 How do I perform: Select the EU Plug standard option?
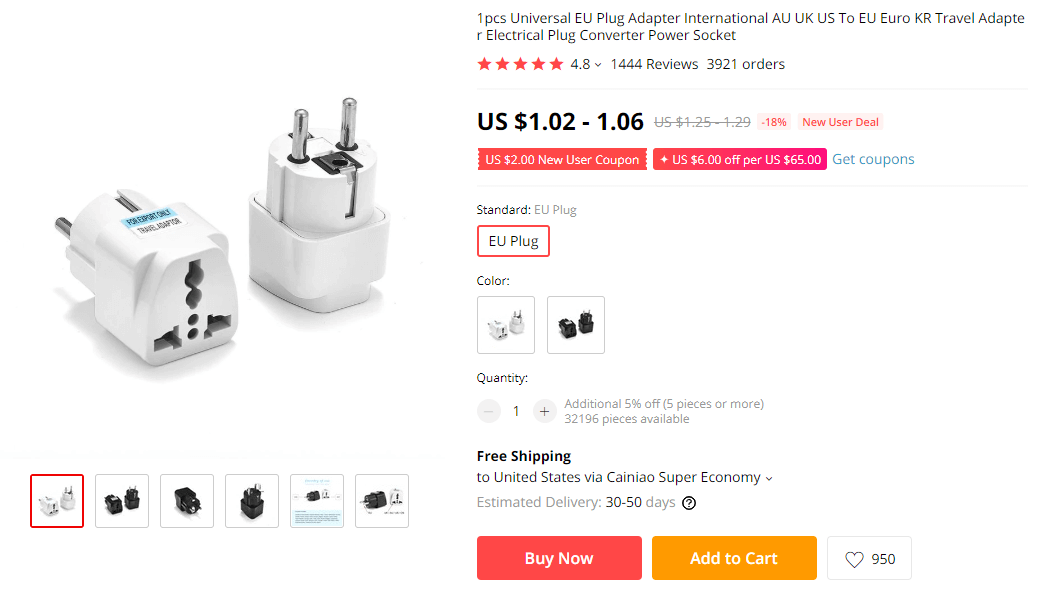click(x=513, y=241)
